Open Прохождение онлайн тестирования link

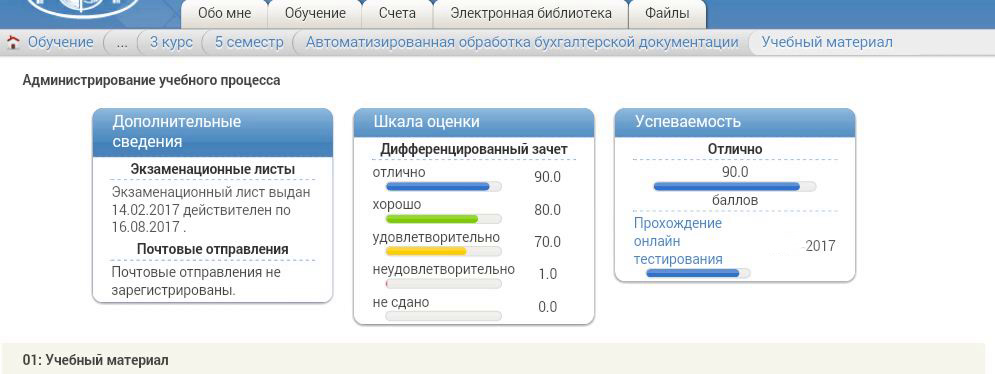coord(678,241)
